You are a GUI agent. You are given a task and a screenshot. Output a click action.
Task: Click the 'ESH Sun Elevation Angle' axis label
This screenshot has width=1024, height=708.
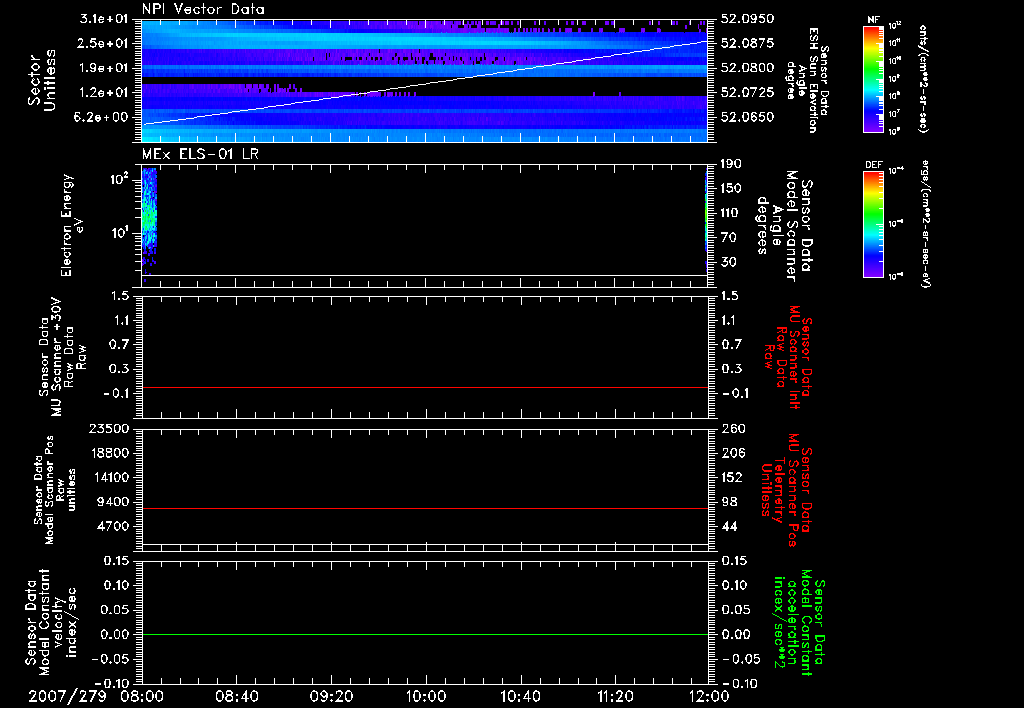pyautogui.click(x=807, y=80)
